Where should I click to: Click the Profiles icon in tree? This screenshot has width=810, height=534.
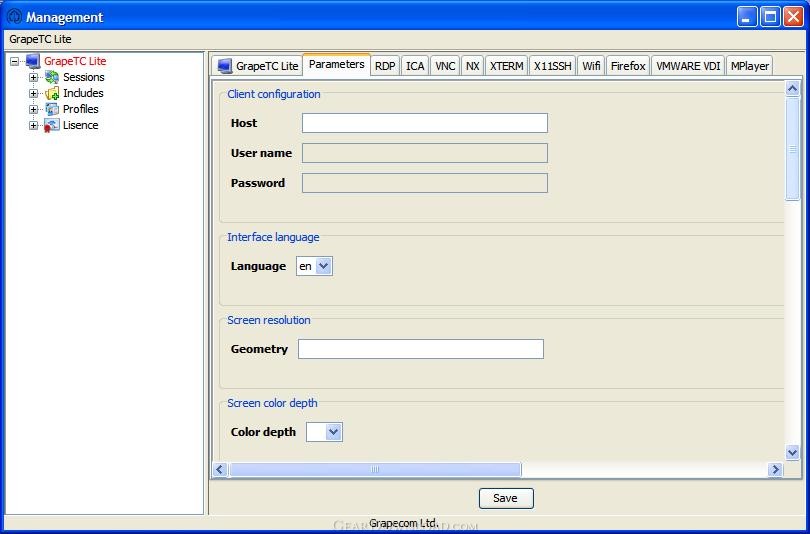(x=52, y=109)
